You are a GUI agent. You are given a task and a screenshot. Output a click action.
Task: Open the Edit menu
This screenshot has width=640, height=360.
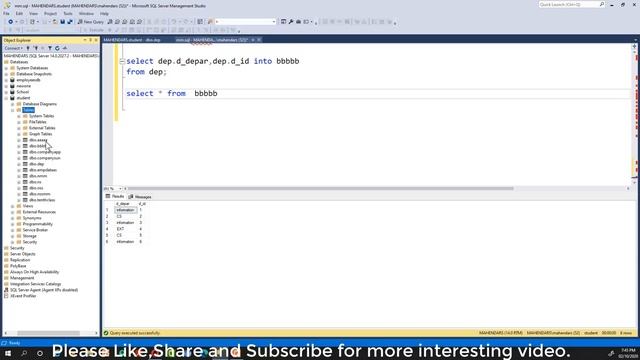[19, 13]
